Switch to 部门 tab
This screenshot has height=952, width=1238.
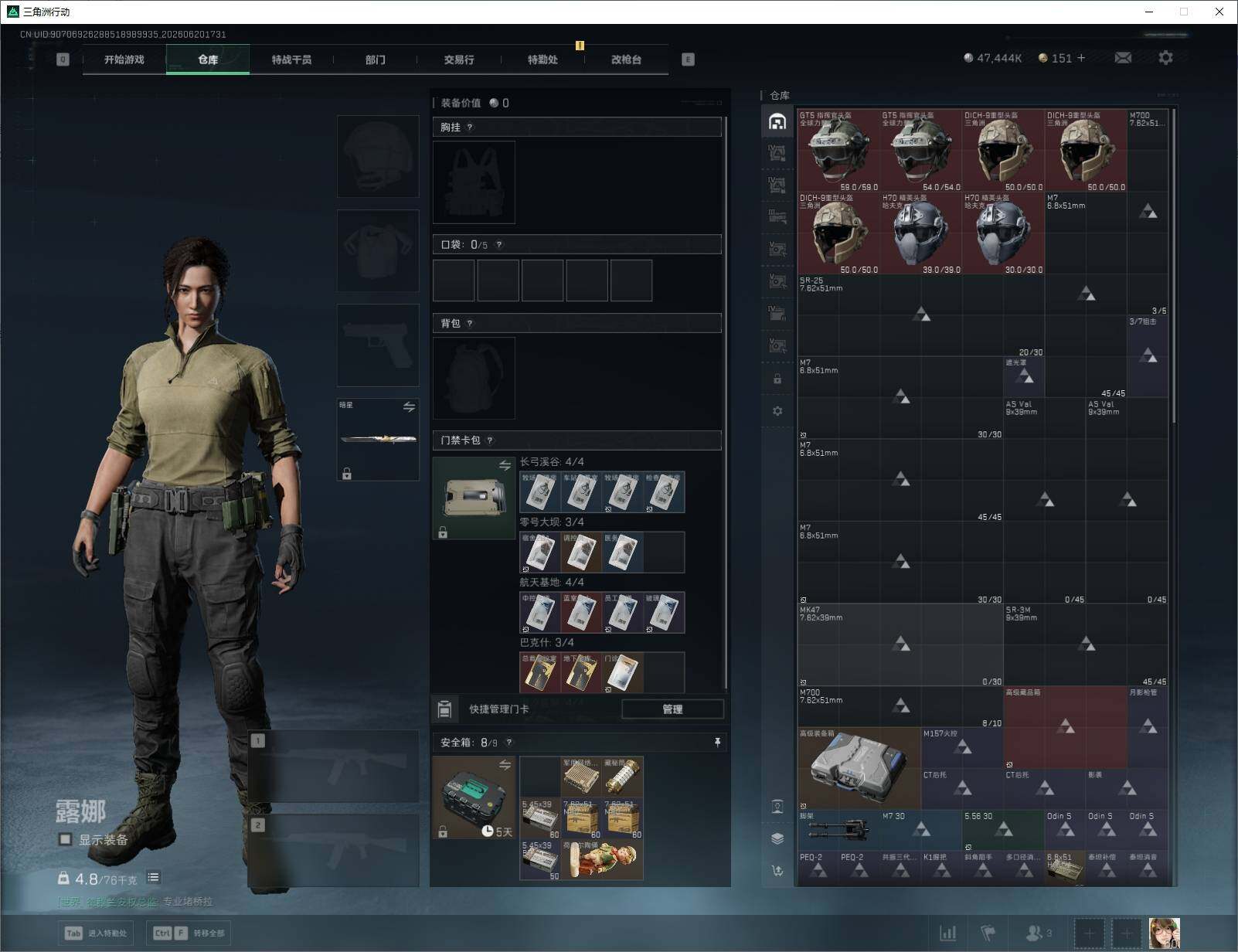point(376,59)
